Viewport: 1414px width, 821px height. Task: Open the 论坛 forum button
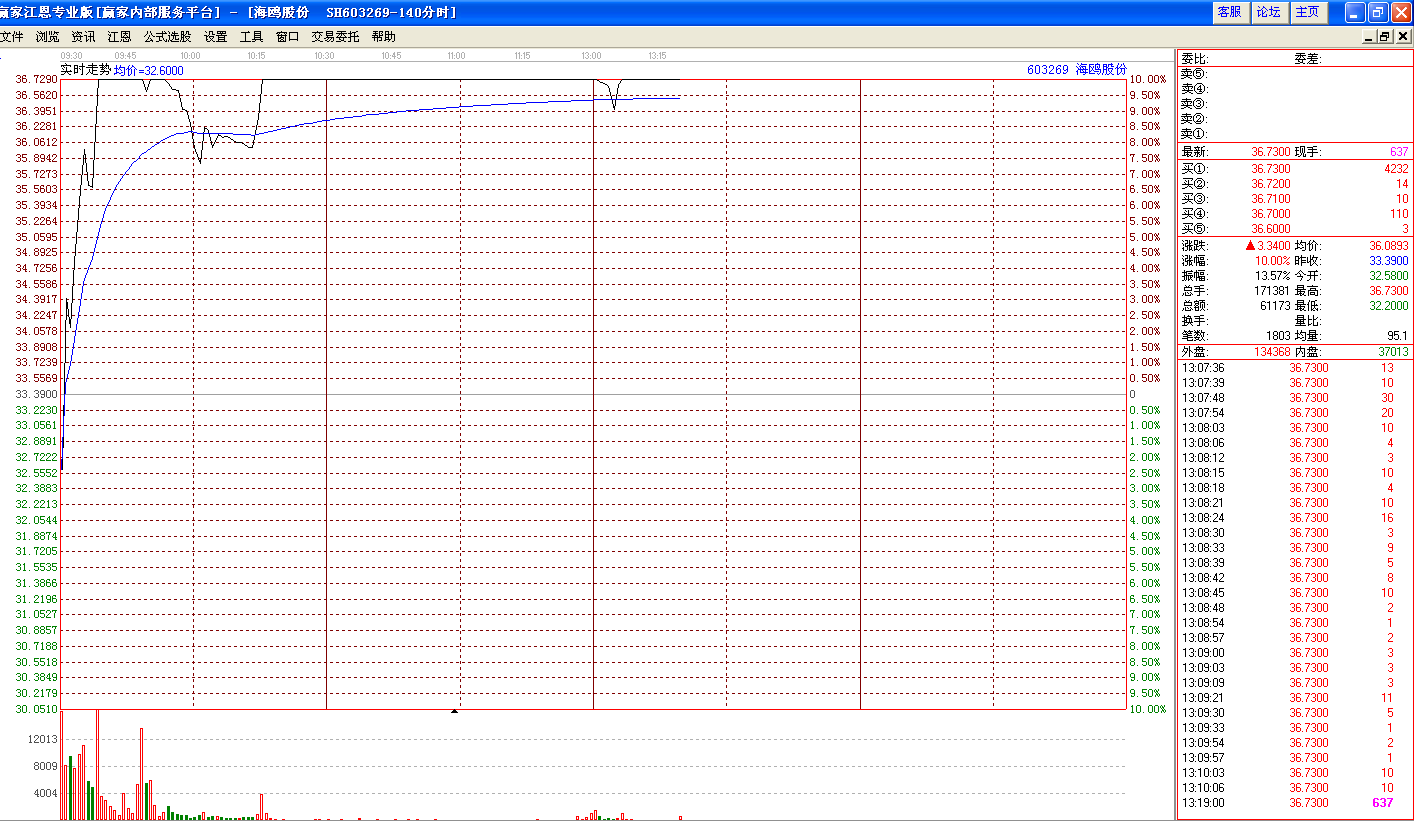click(x=1268, y=12)
